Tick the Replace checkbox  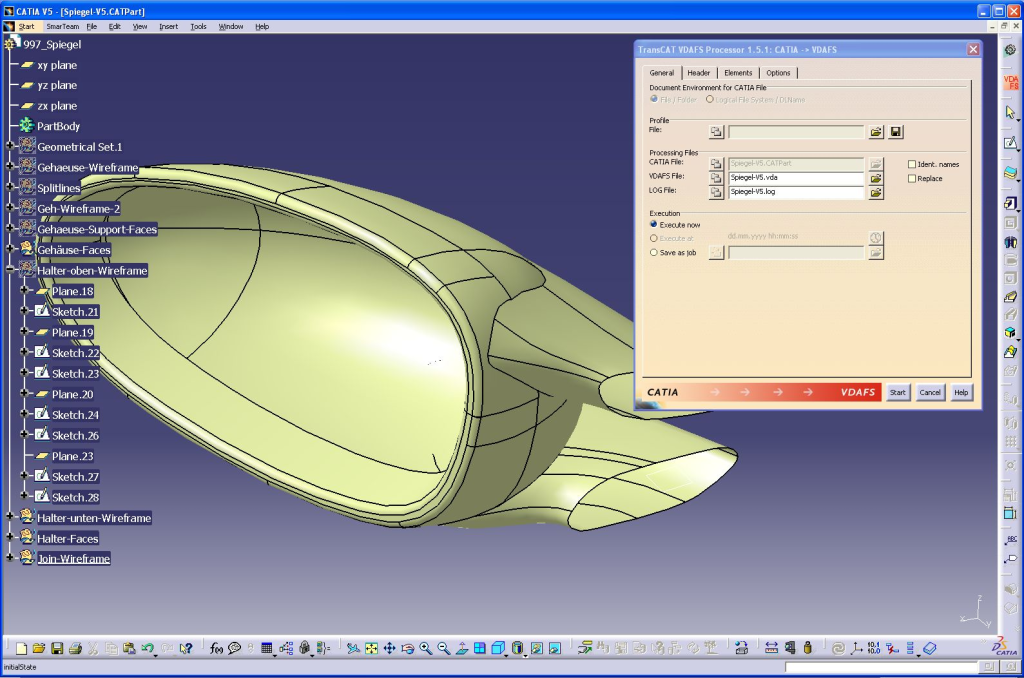click(x=912, y=179)
